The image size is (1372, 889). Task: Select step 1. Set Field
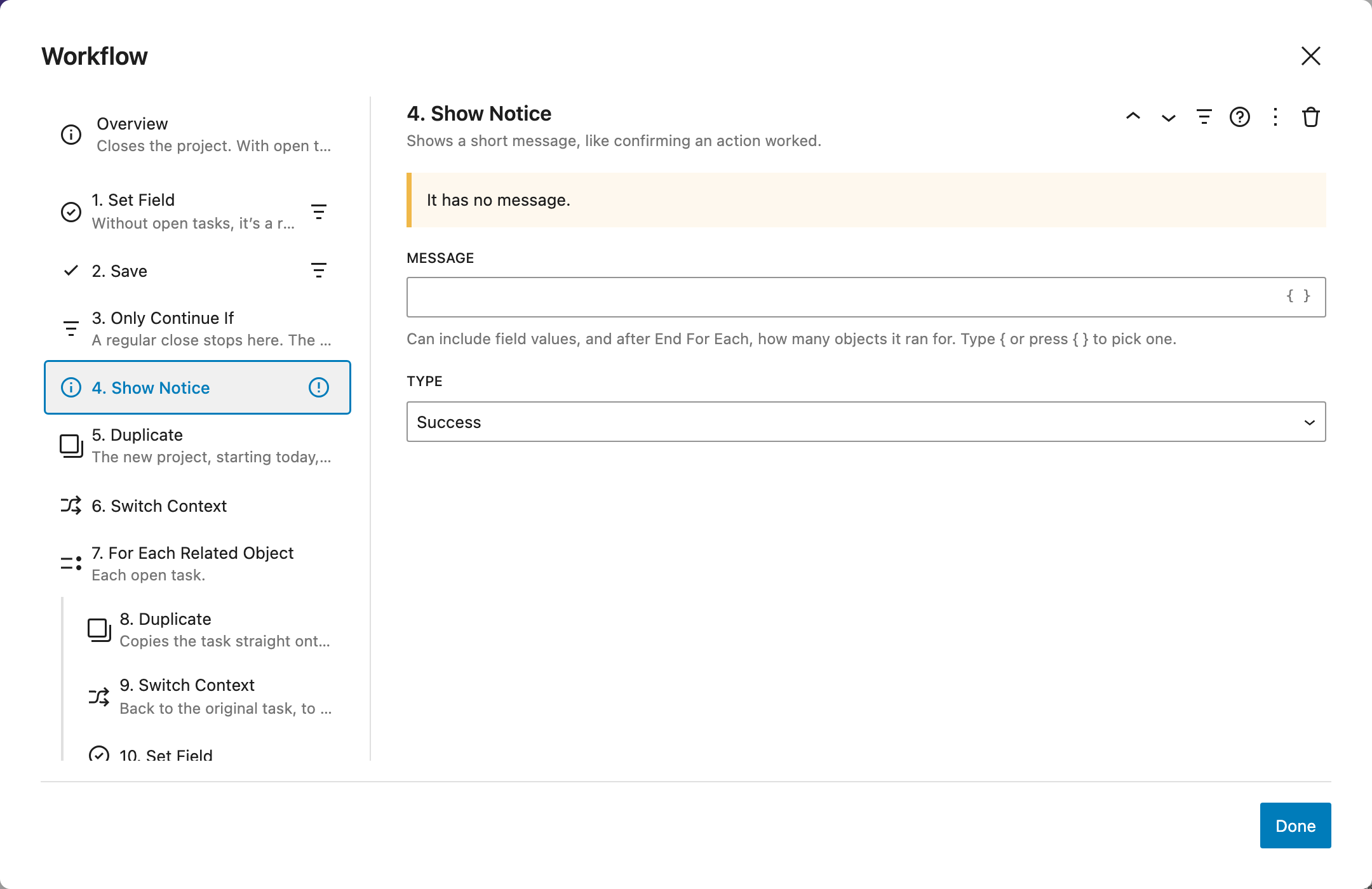coord(197,211)
